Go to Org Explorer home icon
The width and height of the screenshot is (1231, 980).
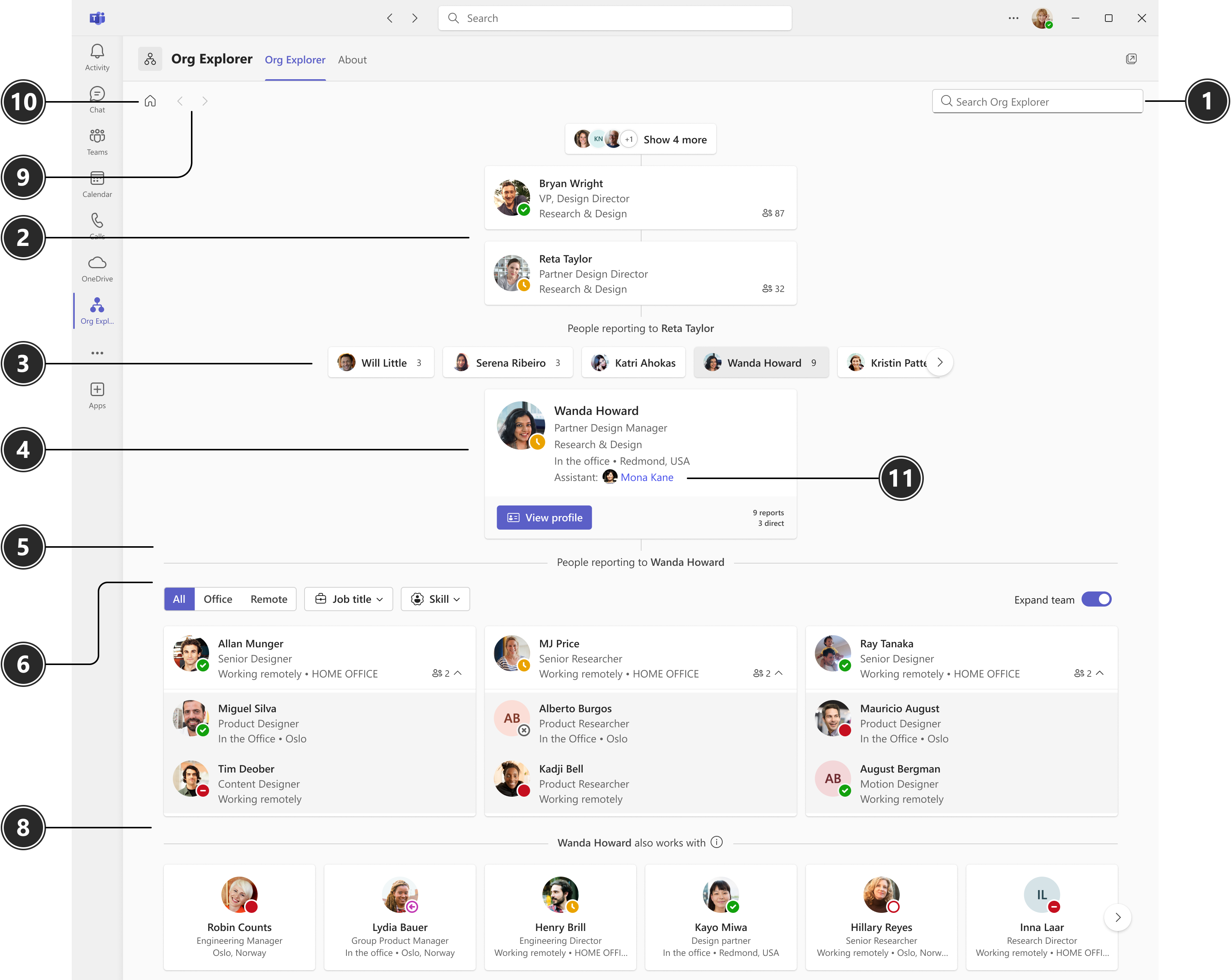pyautogui.click(x=150, y=101)
